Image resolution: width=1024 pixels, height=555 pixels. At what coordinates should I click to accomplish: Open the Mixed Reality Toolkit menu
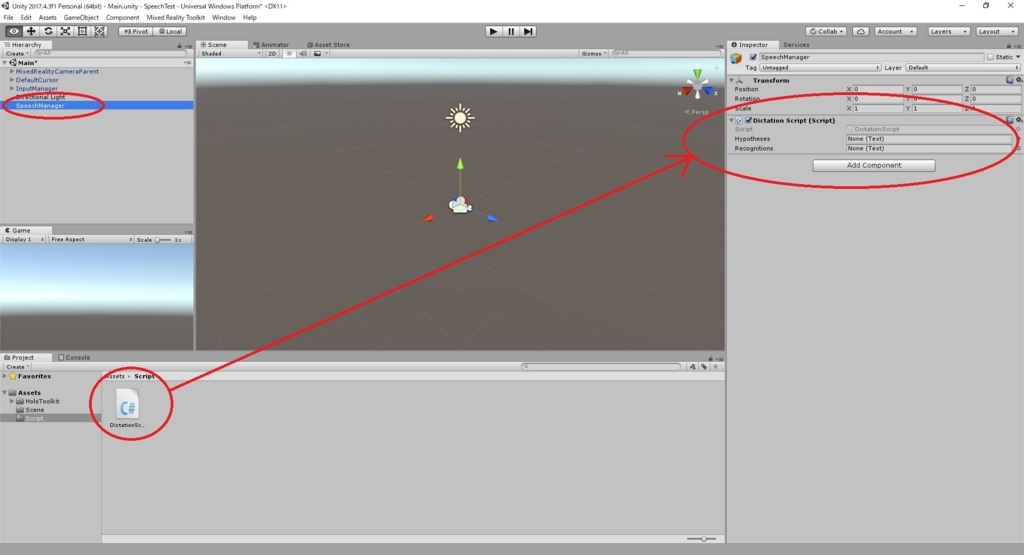tap(175, 18)
